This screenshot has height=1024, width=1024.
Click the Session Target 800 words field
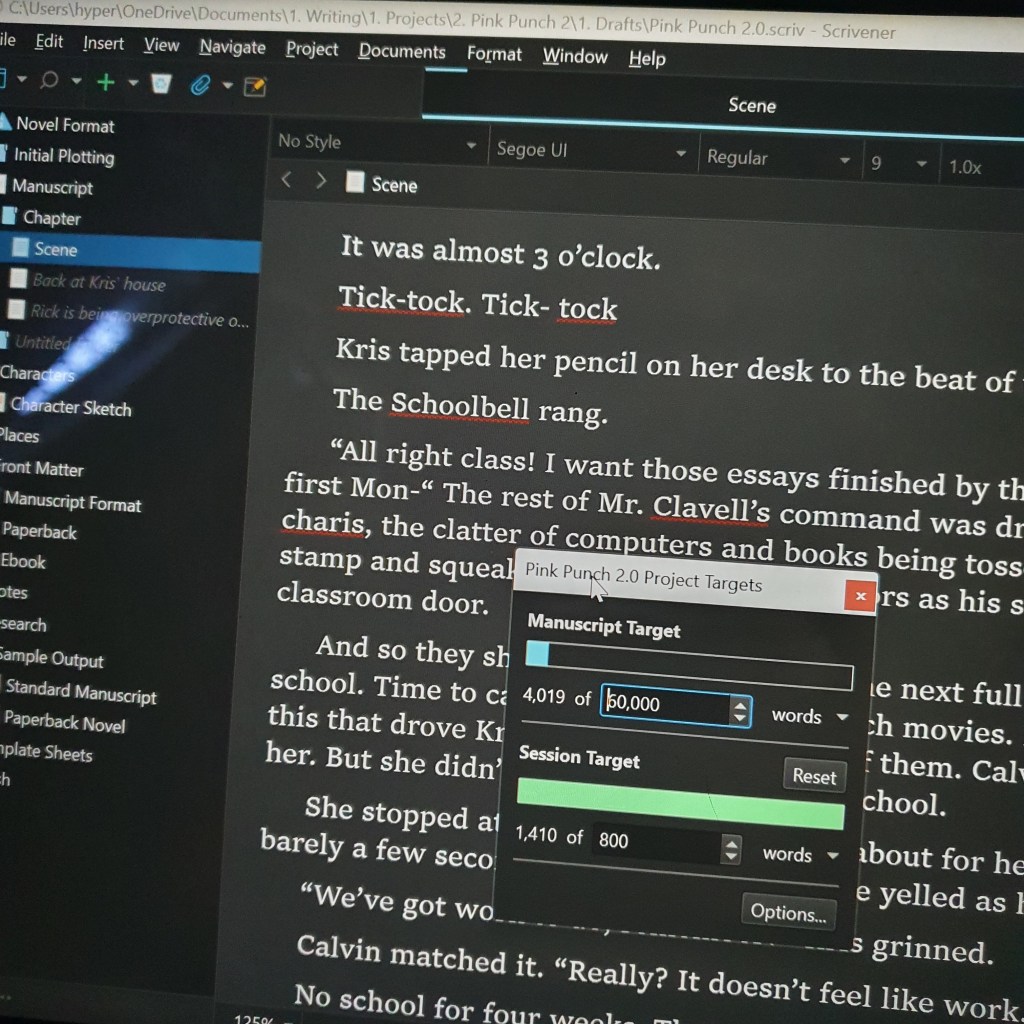(654, 842)
